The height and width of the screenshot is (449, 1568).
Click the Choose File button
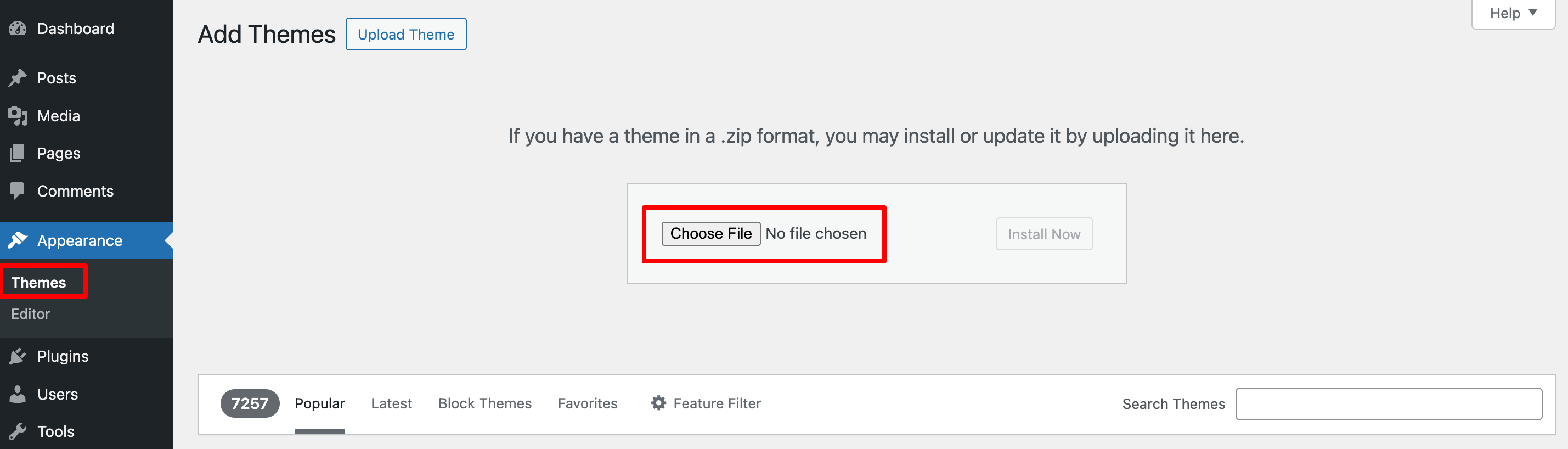click(711, 233)
